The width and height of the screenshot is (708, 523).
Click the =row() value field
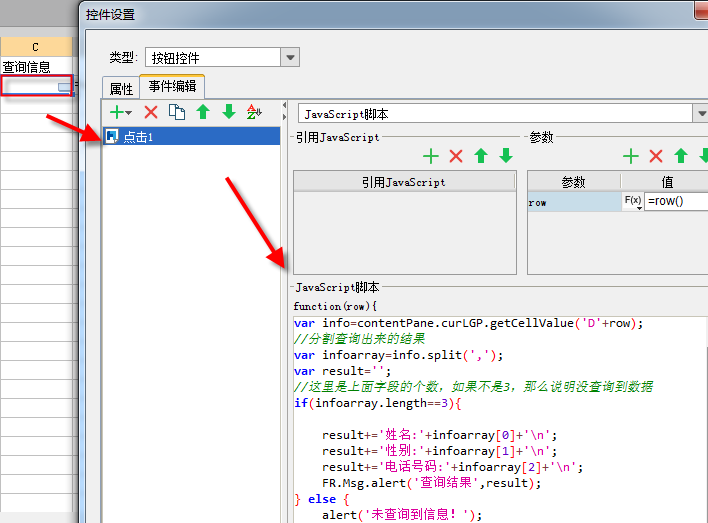(x=676, y=201)
